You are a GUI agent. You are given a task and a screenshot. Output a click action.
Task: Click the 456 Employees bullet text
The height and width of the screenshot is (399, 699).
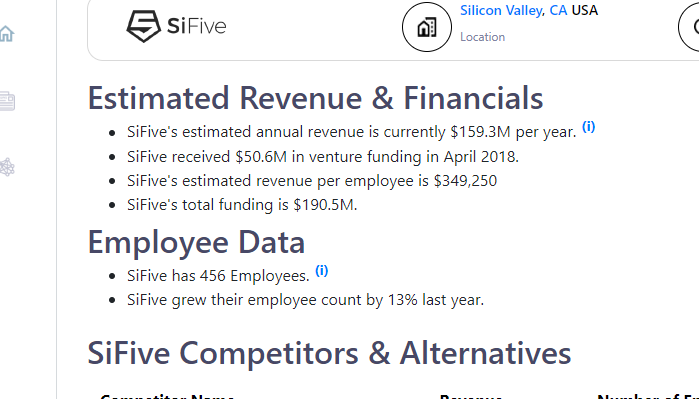[218, 276]
